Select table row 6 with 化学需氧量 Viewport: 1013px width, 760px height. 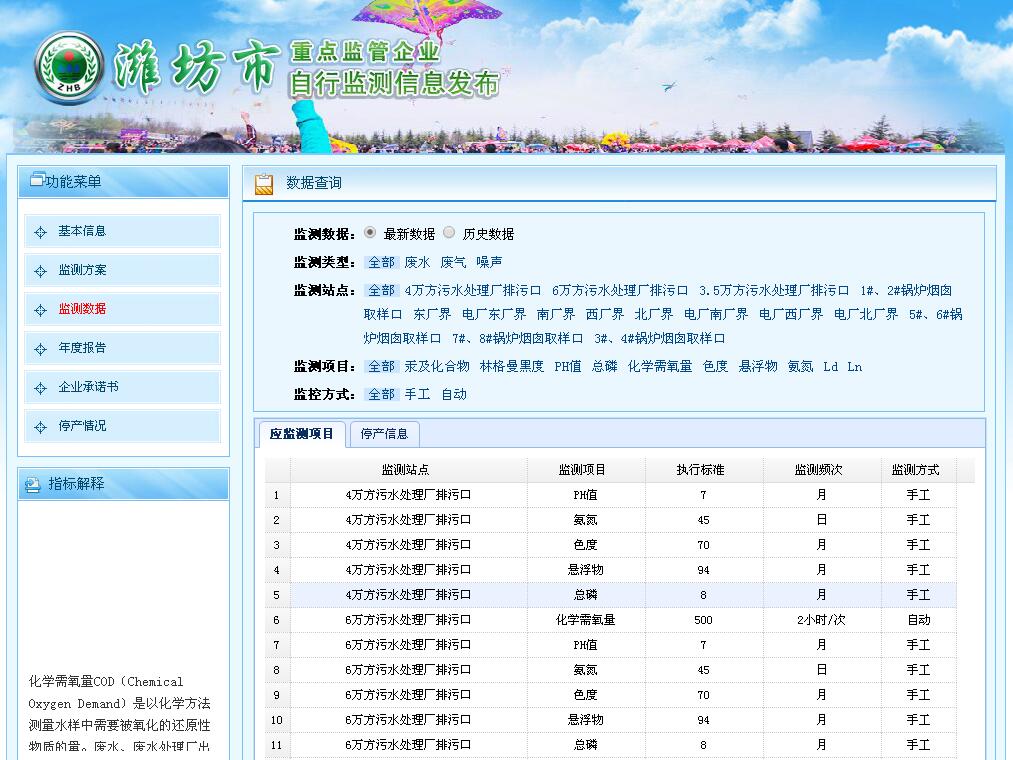(x=585, y=620)
